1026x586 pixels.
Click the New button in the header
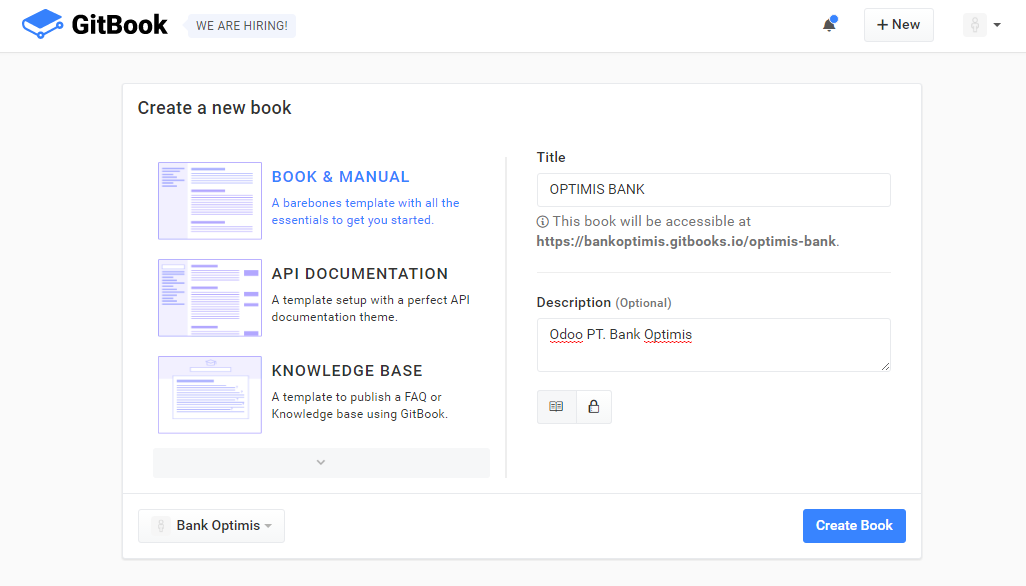(898, 25)
